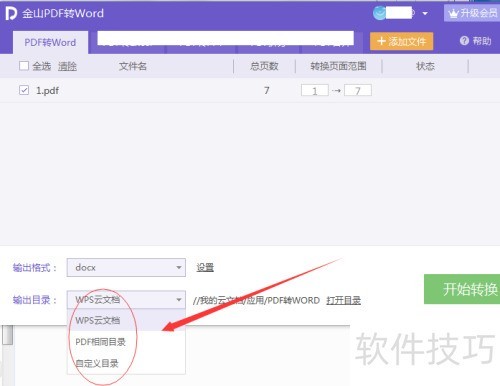Open the 帮助 help link
Image resolution: width=500 pixels, height=386 pixels.
tap(476, 41)
